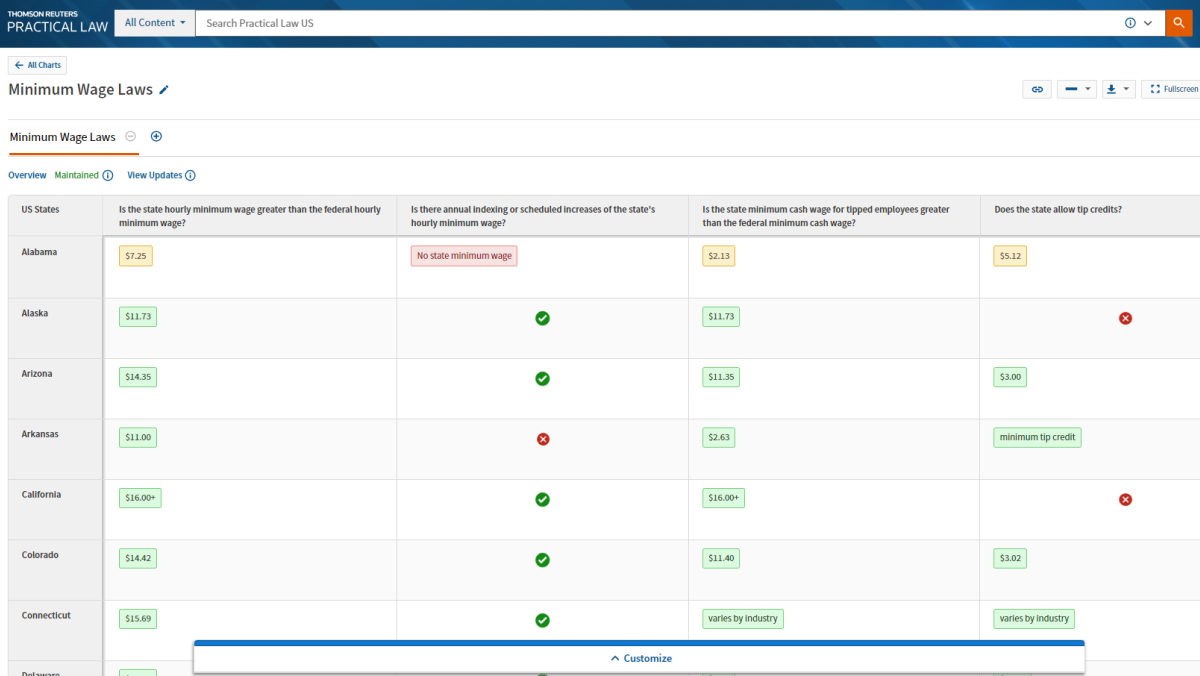Open the download options dropdown
This screenshot has height=676, width=1200.
click(1118, 89)
